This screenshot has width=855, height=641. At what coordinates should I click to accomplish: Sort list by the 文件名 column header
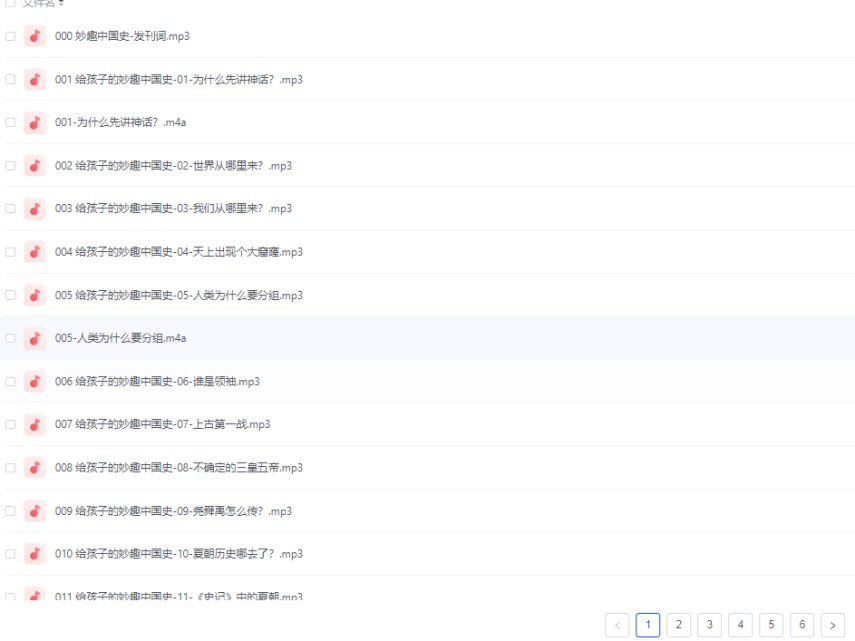pyautogui.click(x=42, y=3)
